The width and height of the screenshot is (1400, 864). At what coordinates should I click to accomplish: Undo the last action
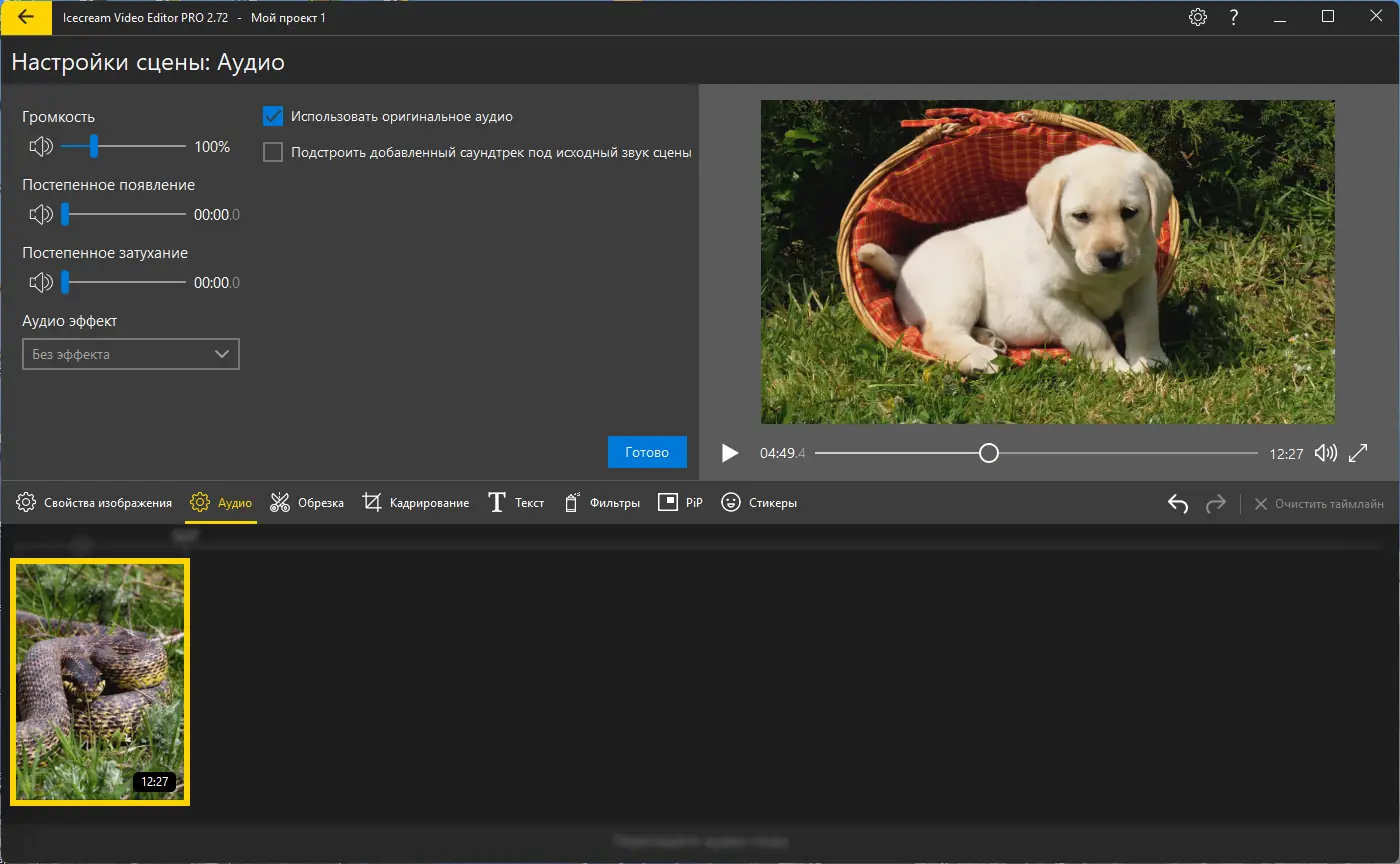click(1178, 504)
